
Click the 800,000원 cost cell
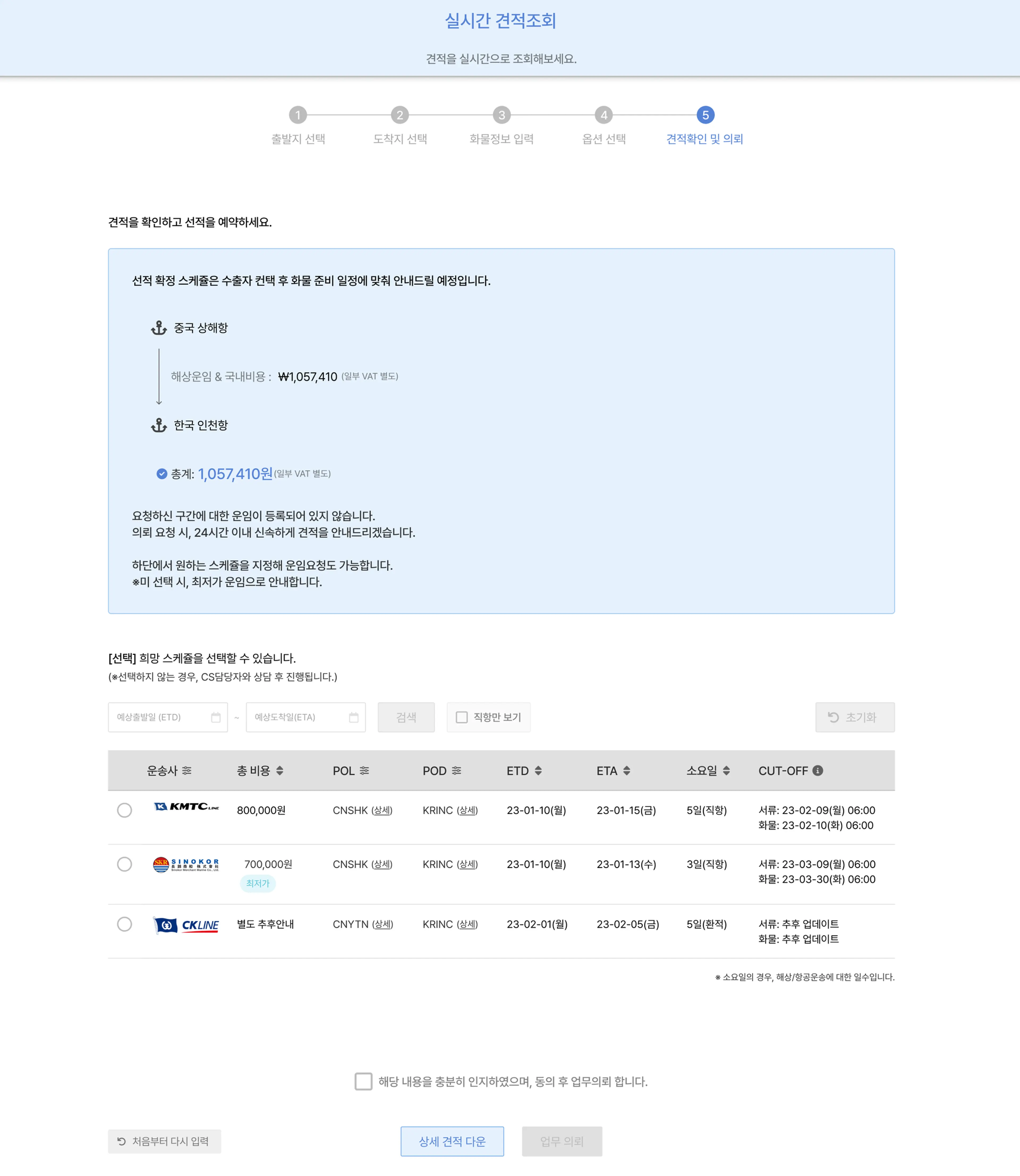click(x=261, y=810)
